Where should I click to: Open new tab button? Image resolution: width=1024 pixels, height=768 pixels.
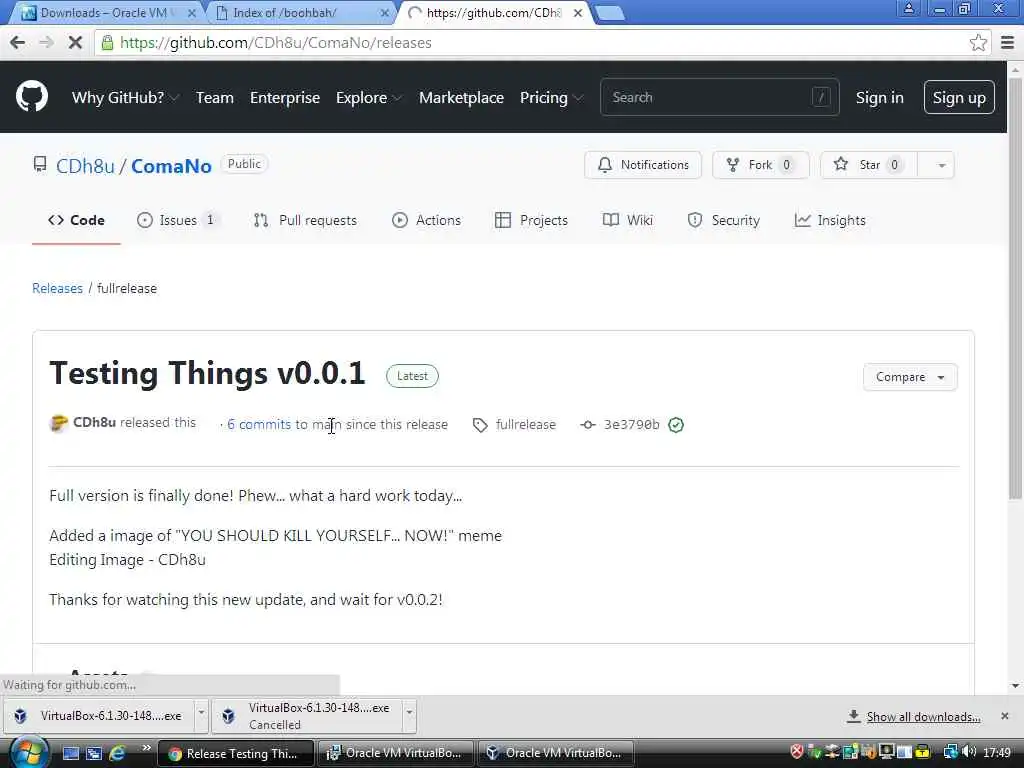[610, 12]
